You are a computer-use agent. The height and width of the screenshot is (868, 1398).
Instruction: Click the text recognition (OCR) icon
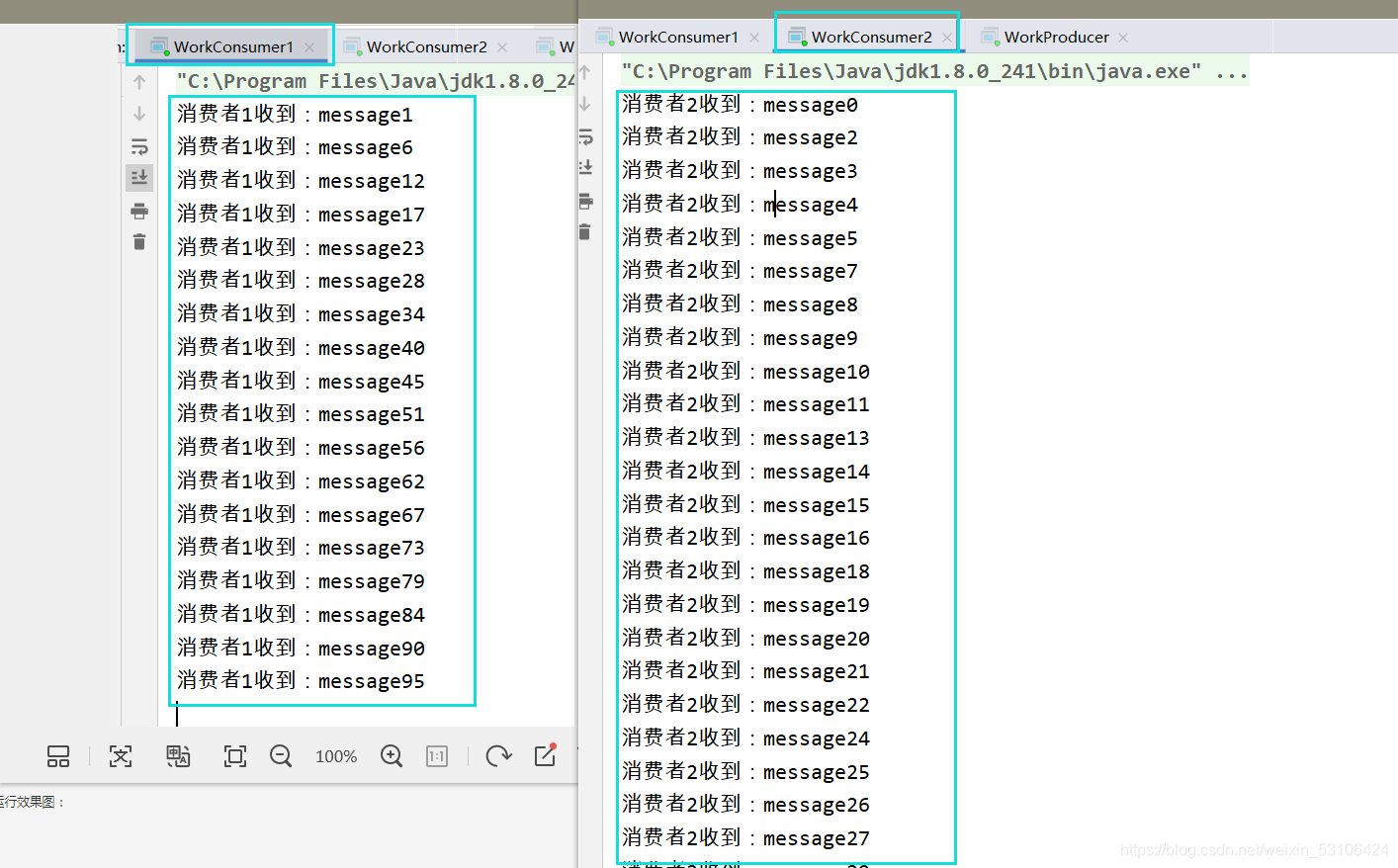tap(121, 756)
